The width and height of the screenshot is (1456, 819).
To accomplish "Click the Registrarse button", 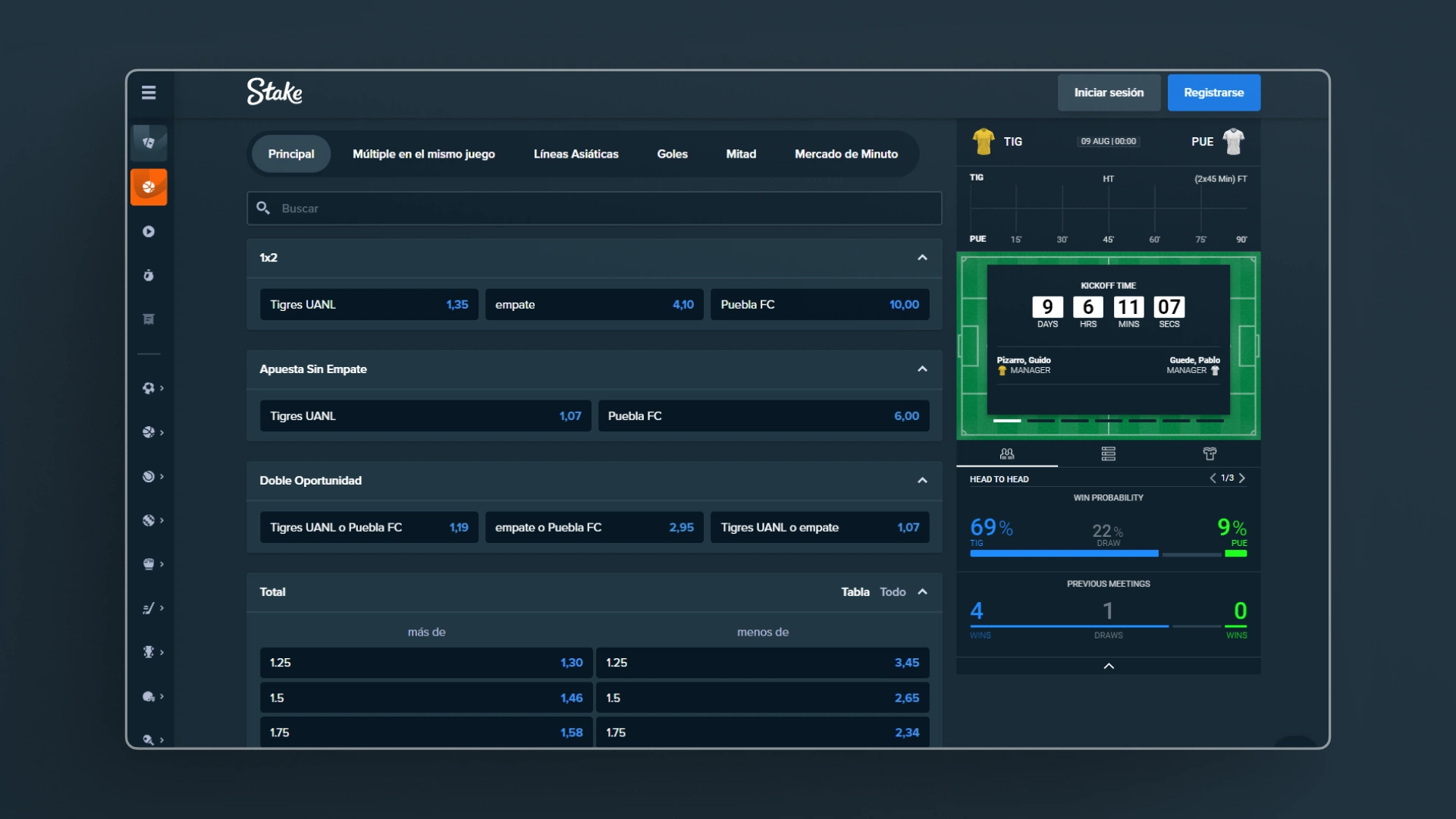I will [1214, 93].
